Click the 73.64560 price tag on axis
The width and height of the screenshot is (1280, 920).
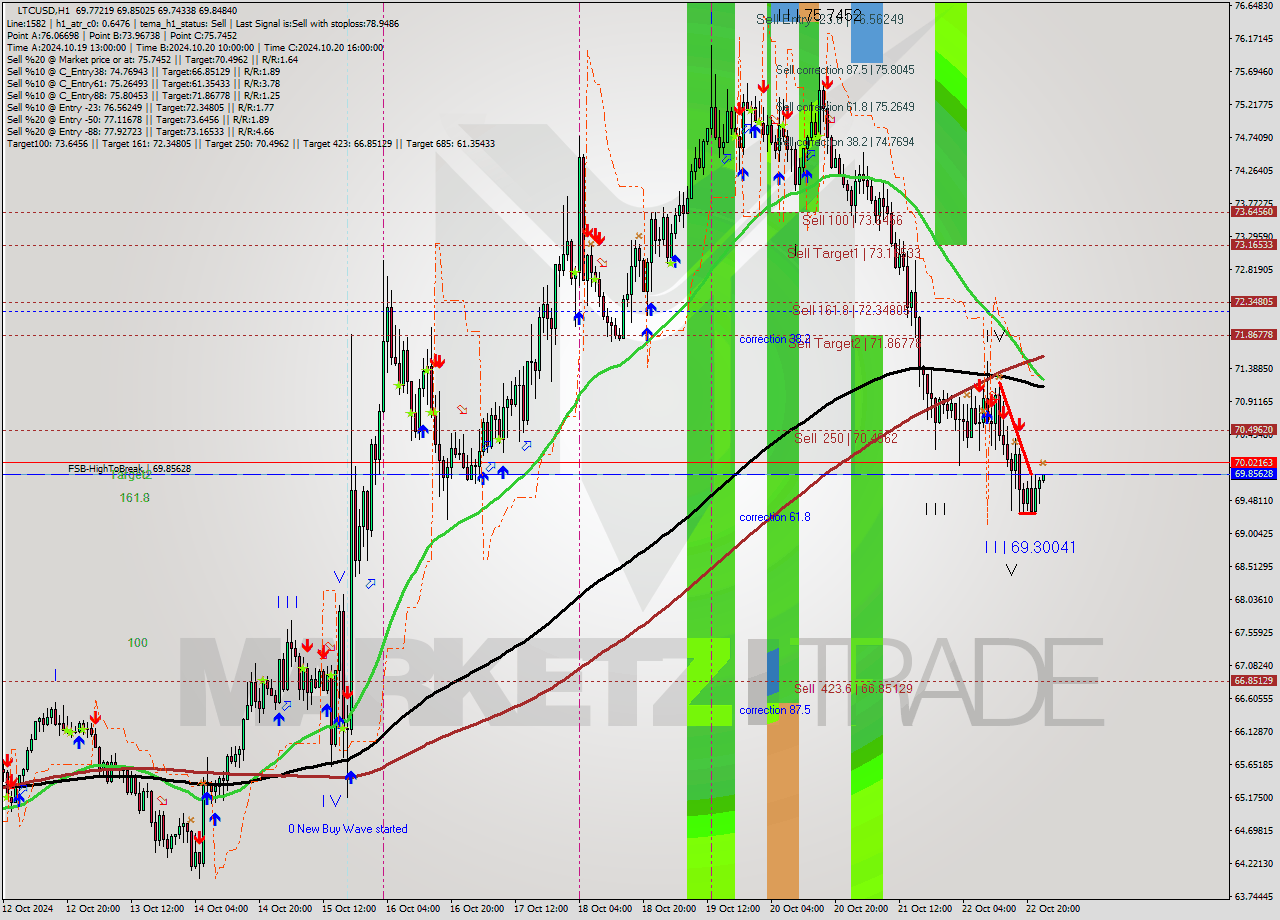click(1253, 212)
